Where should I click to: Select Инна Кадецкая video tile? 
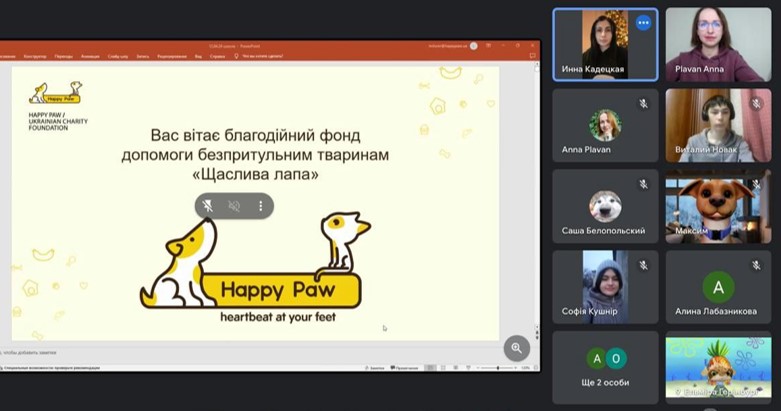(x=605, y=45)
